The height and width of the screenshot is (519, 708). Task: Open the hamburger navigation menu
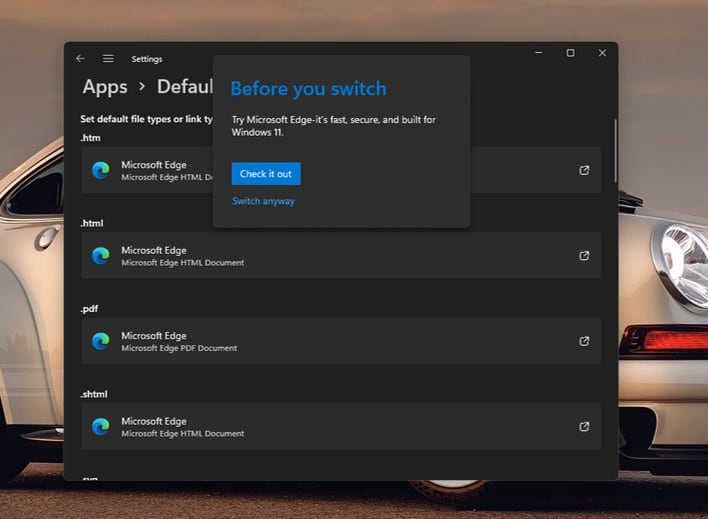click(108, 59)
